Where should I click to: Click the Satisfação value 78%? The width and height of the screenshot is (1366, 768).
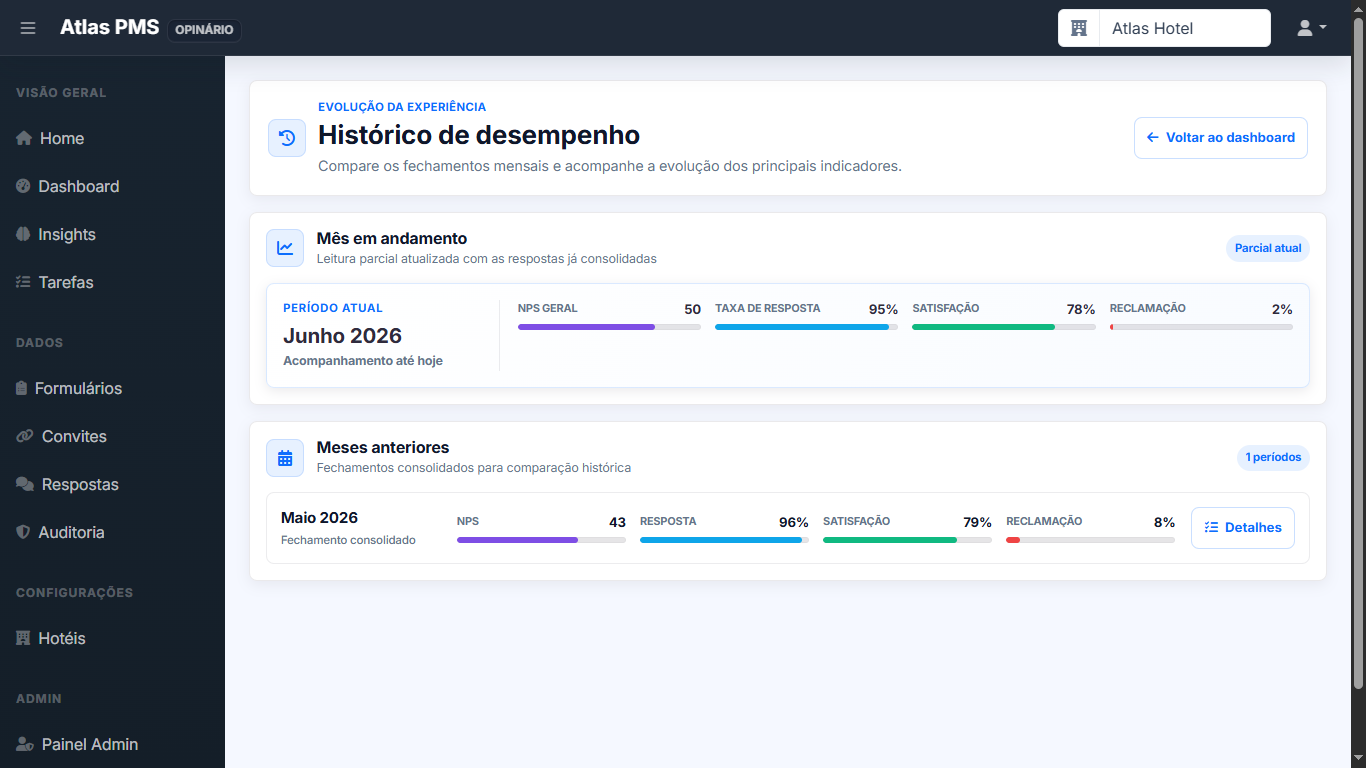point(1081,309)
